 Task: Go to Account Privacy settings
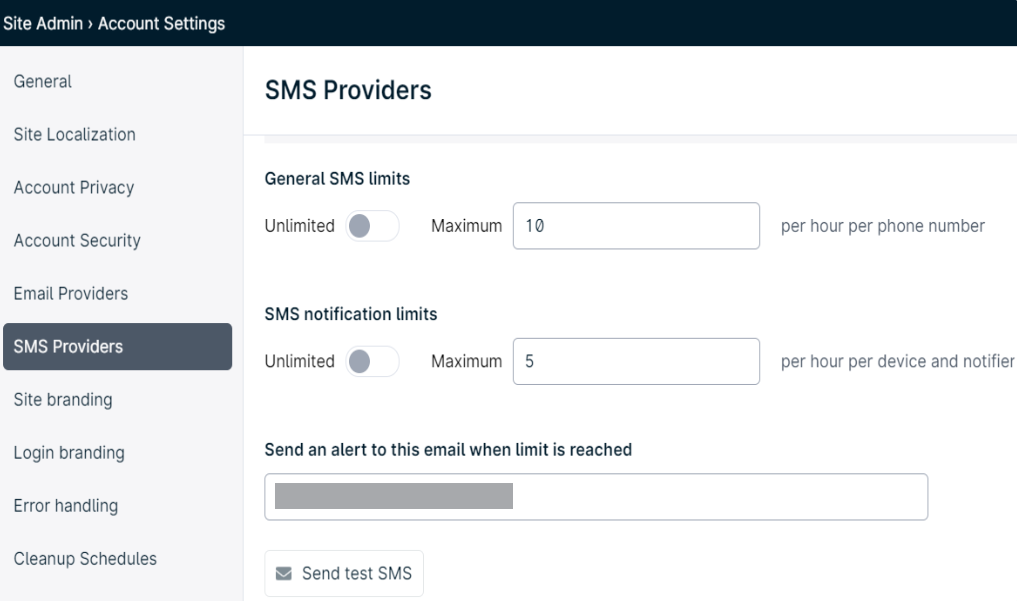click(x=74, y=187)
